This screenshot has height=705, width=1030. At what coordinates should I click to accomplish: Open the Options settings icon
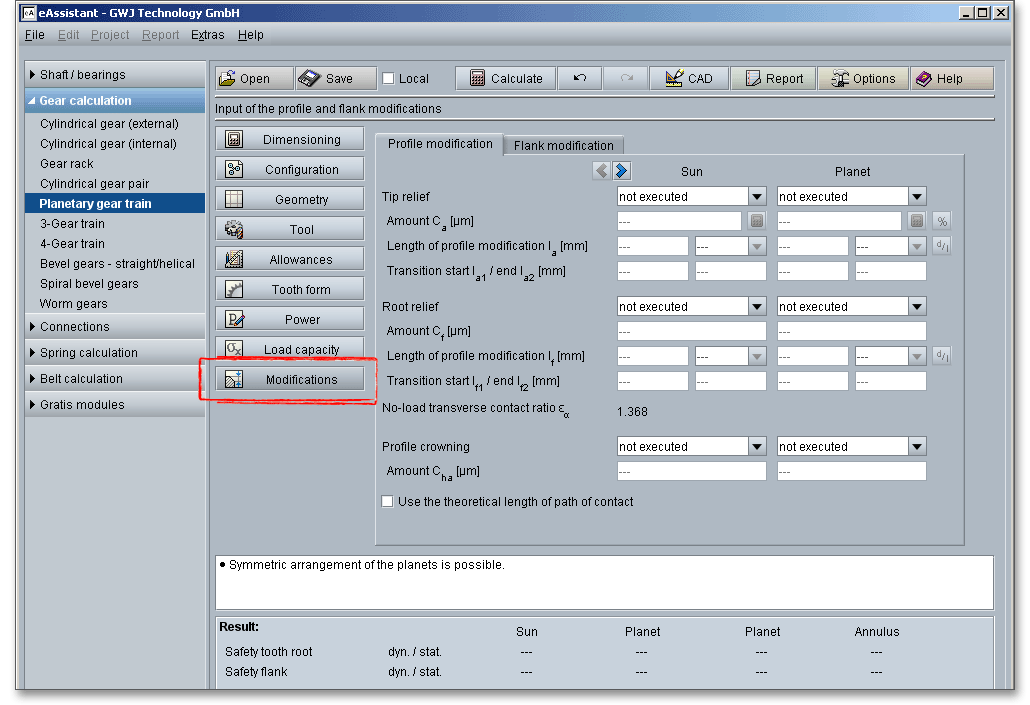pyautogui.click(x=838, y=79)
